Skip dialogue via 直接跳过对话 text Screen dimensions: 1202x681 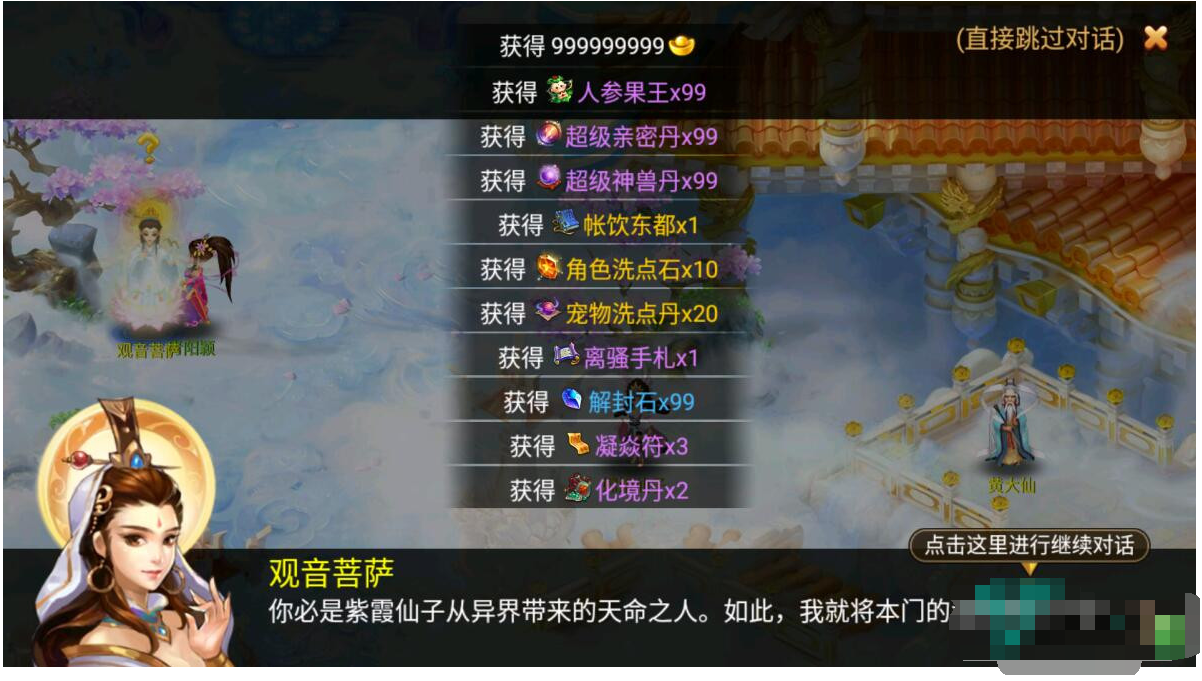(x=1040, y=39)
